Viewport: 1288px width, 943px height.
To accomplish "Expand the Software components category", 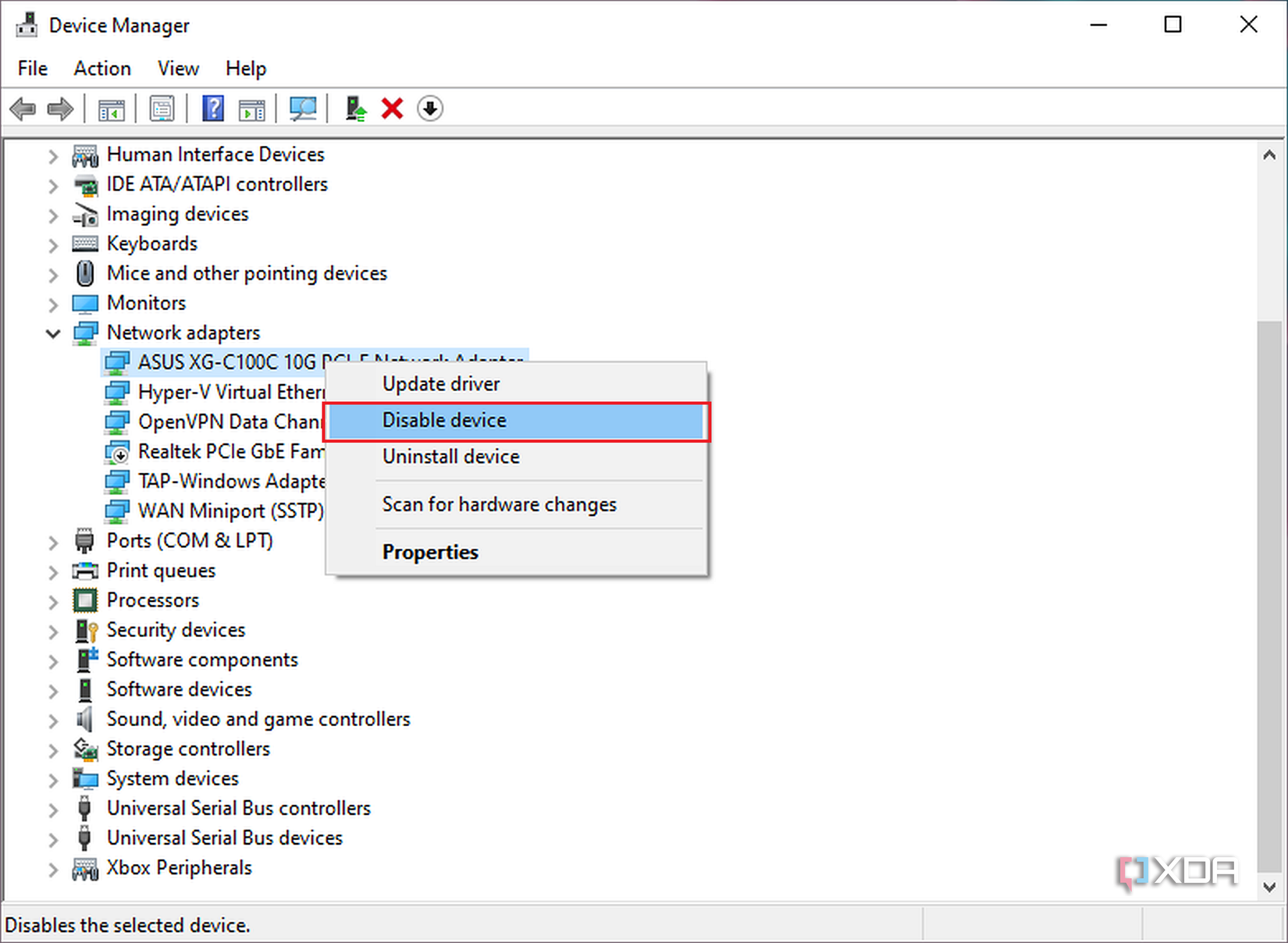I will tap(53, 660).
